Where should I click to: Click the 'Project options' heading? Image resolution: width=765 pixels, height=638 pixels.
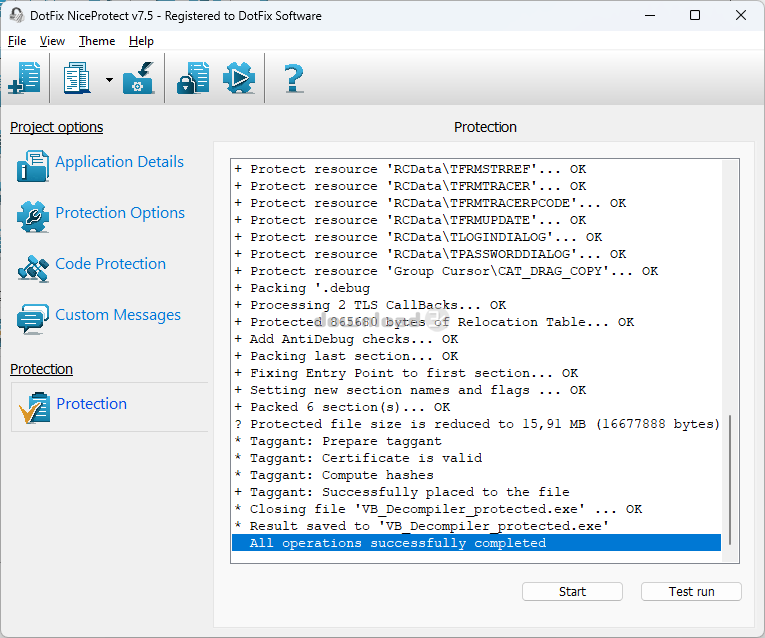pos(57,127)
